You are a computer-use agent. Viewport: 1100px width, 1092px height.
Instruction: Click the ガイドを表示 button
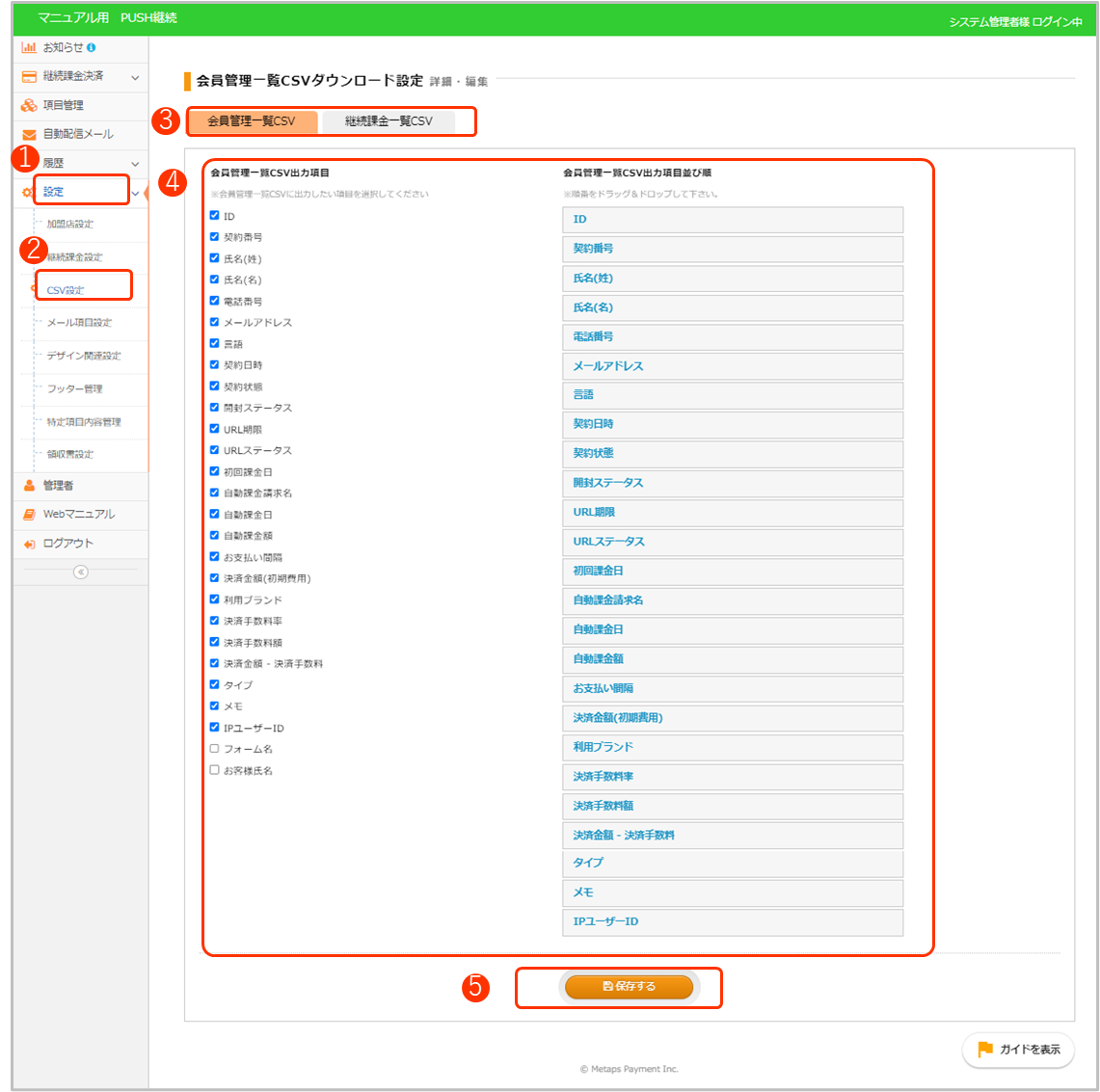1018,1050
